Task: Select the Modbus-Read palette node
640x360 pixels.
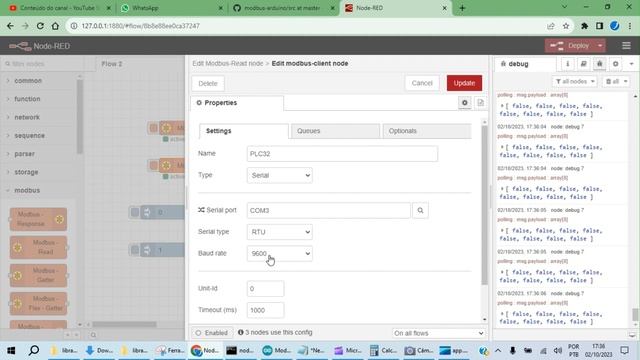Action: [38, 247]
